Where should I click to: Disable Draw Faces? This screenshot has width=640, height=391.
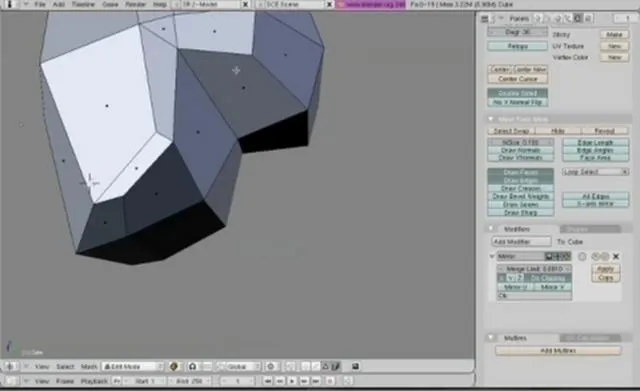(x=520, y=172)
